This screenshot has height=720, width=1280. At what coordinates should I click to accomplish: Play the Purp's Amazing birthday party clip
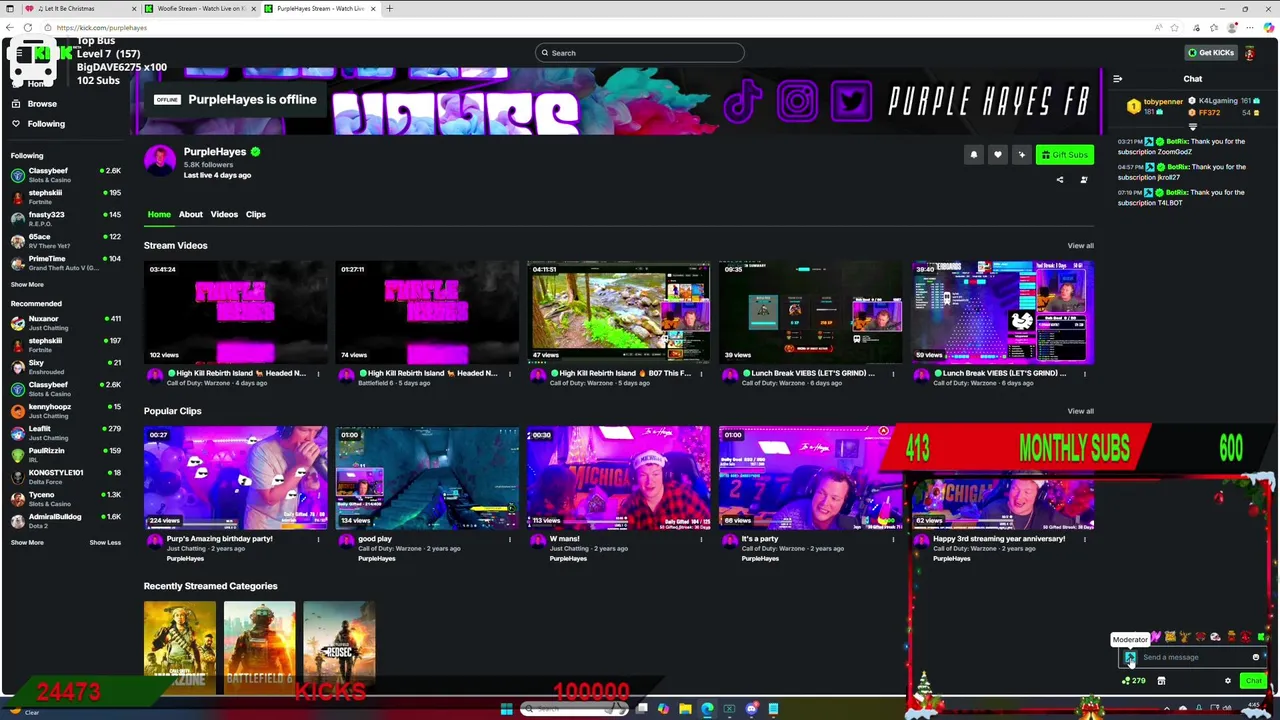[235, 478]
